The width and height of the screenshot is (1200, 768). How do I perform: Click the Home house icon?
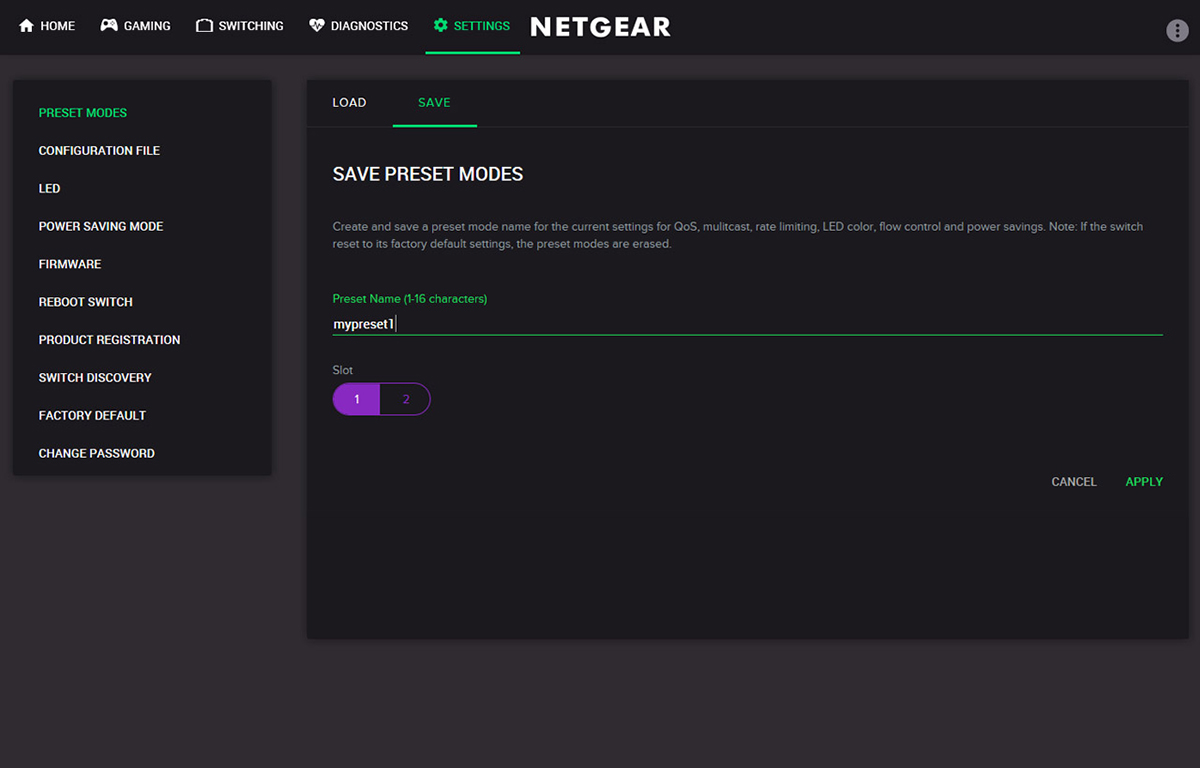pyautogui.click(x=27, y=26)
